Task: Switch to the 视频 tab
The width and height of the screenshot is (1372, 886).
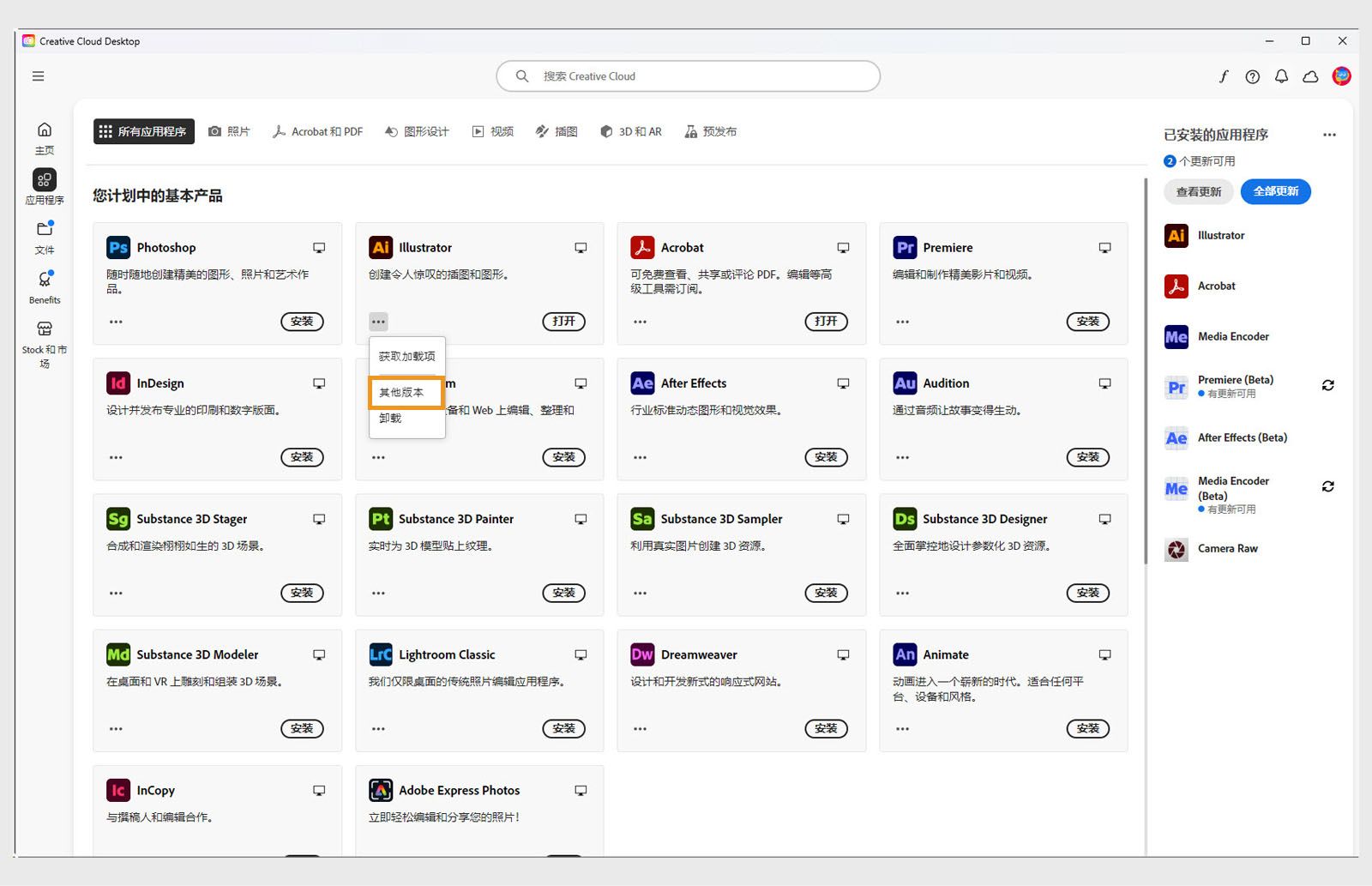Action: click(x=493, y=131)
